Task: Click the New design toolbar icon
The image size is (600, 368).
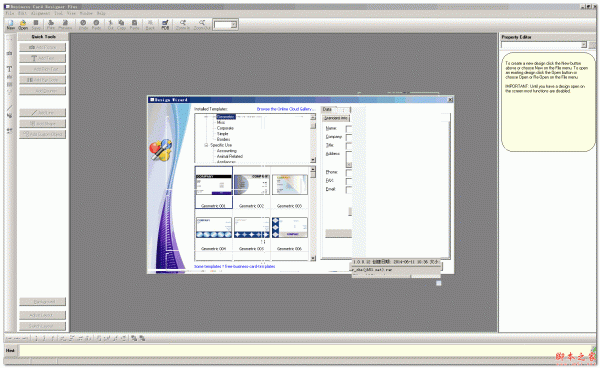Action: [11, 25]
